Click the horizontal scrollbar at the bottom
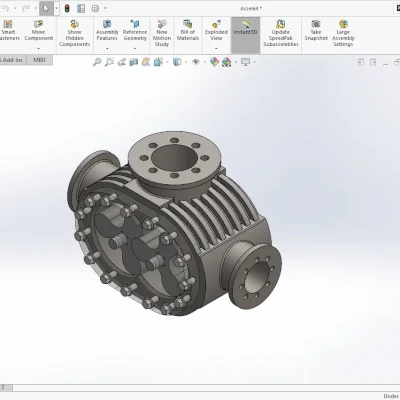The height and width of the screenshot is (400, 400). click(206, 388)
